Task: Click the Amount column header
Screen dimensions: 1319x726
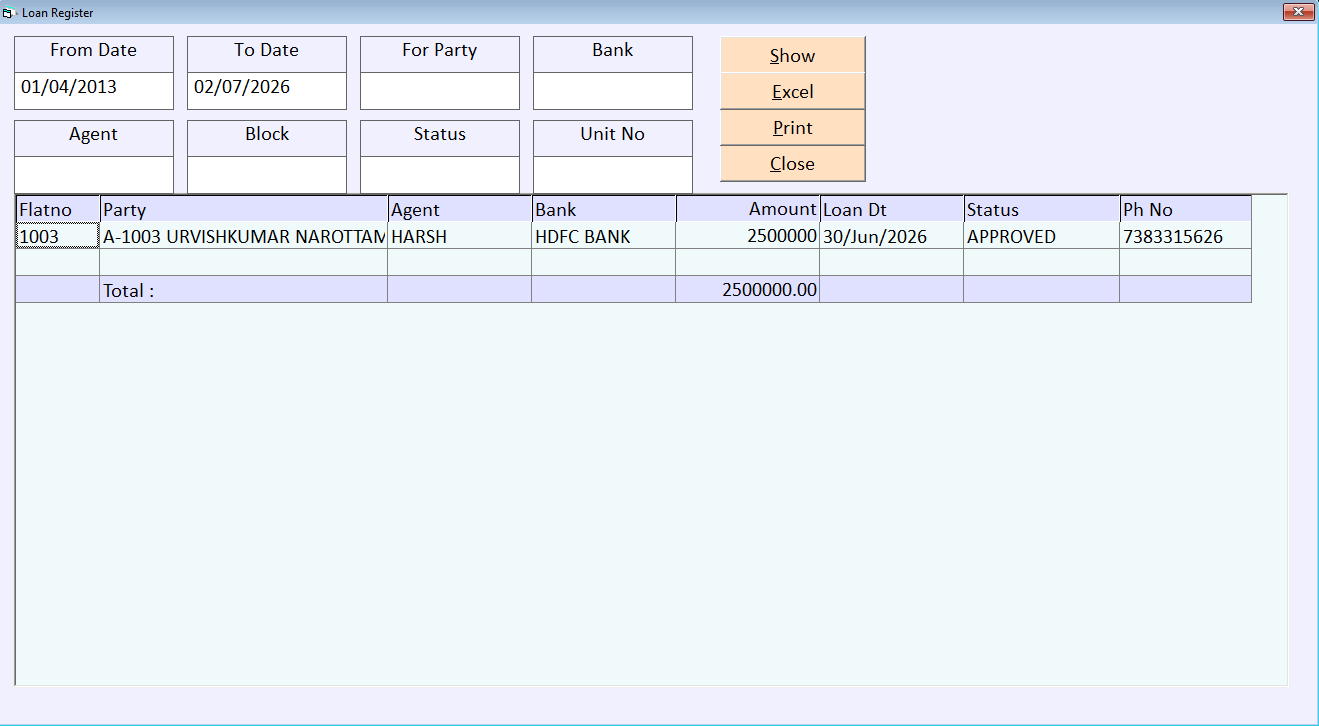Action: tap(748, 209)
